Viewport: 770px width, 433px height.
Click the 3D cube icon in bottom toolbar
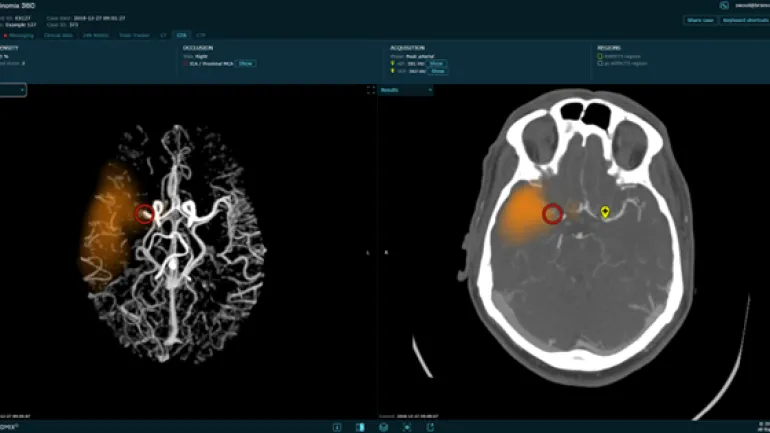[x=383, y=427]
